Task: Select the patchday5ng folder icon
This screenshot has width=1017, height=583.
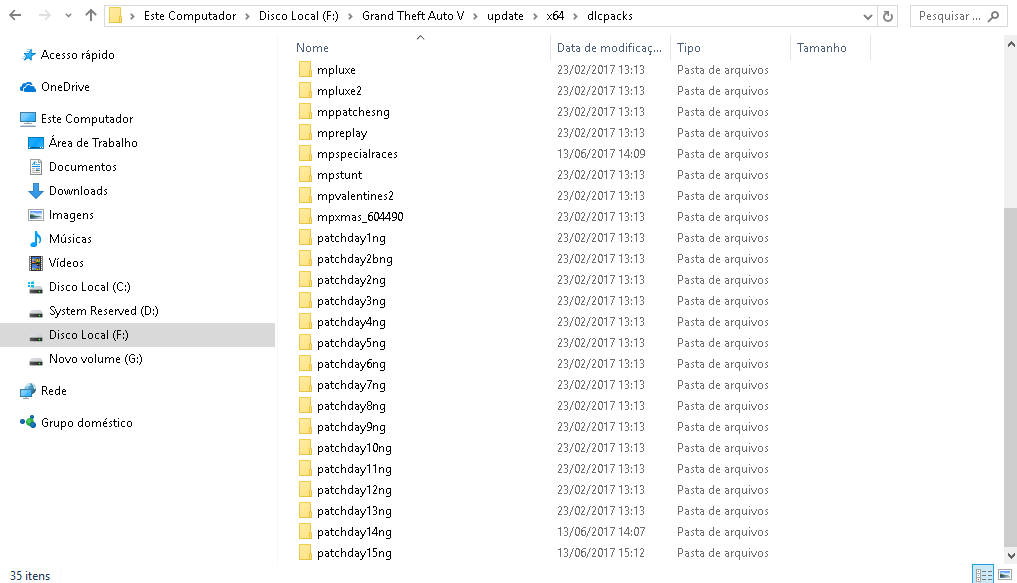Action: click(x=305, y=342)
